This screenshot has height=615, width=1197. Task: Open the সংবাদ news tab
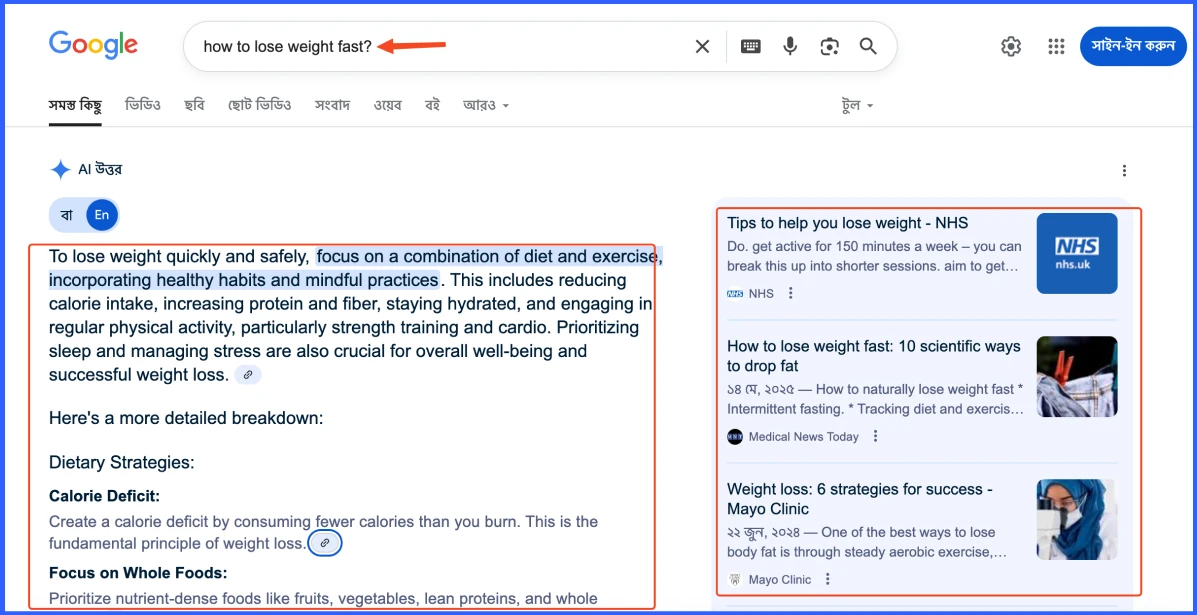pos(332,105)
